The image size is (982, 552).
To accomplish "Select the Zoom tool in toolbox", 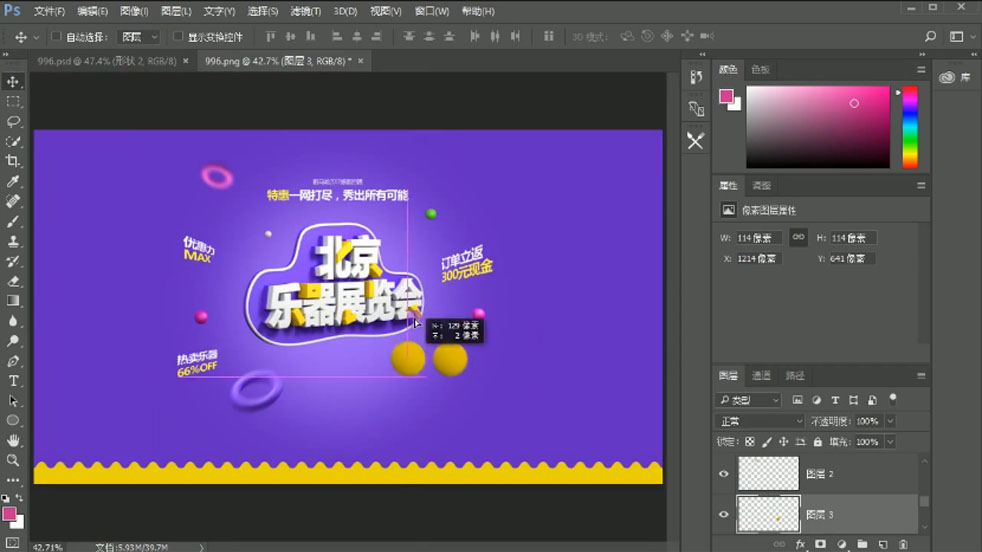I will point(13,461).
